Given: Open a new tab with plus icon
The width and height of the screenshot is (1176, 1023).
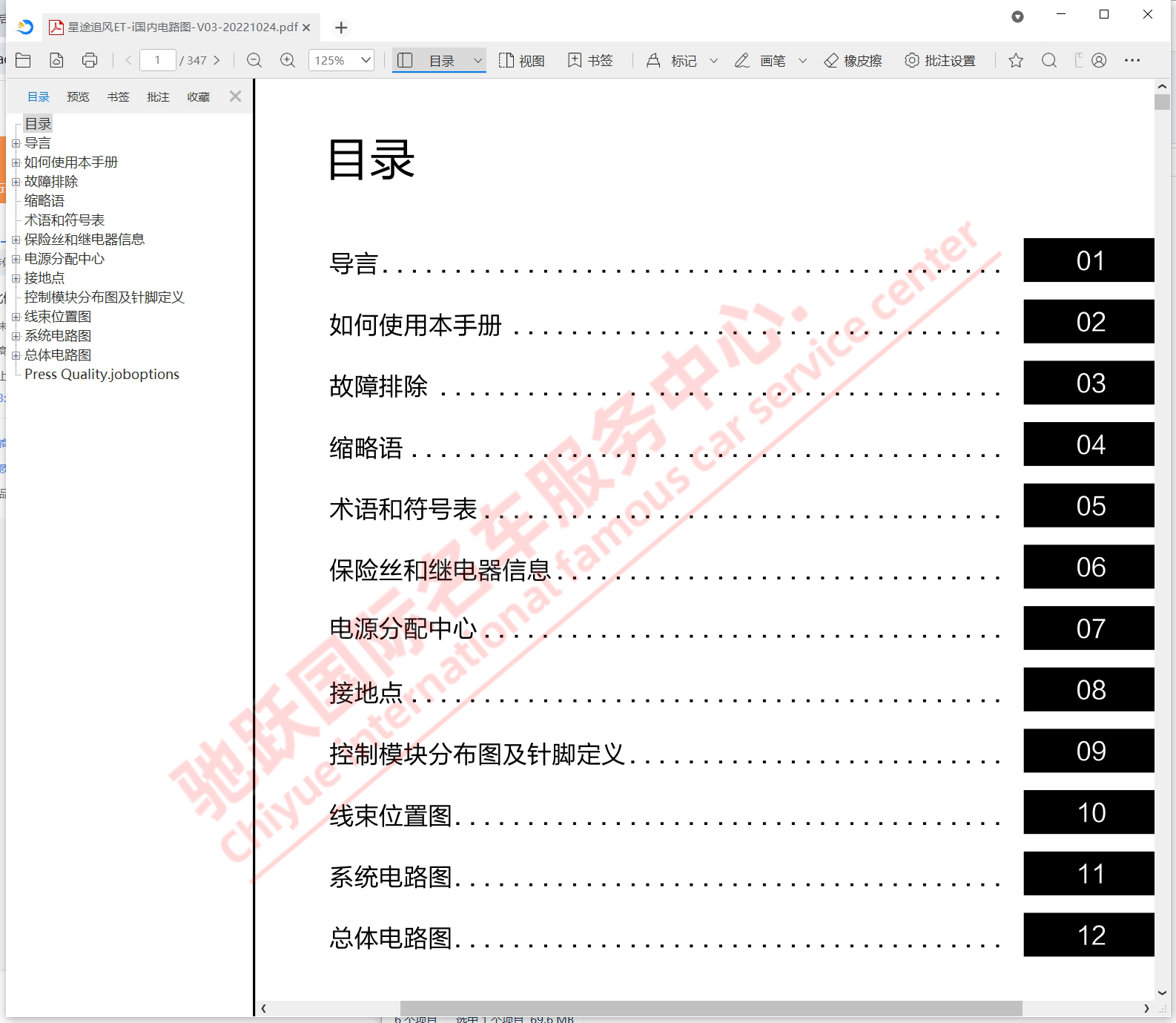Looking at the screenshot, I should pos(341,27).
